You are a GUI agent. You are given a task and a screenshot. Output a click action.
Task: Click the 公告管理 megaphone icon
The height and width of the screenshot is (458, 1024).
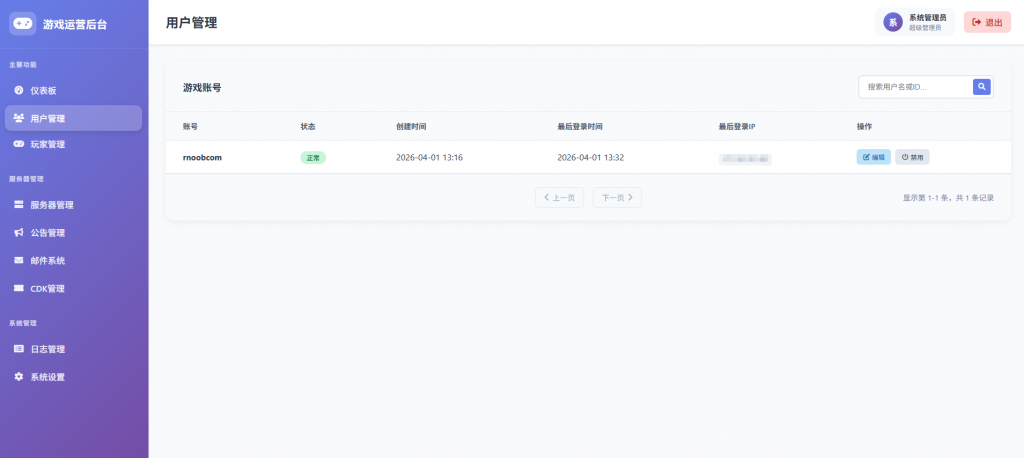click(19, 233)
